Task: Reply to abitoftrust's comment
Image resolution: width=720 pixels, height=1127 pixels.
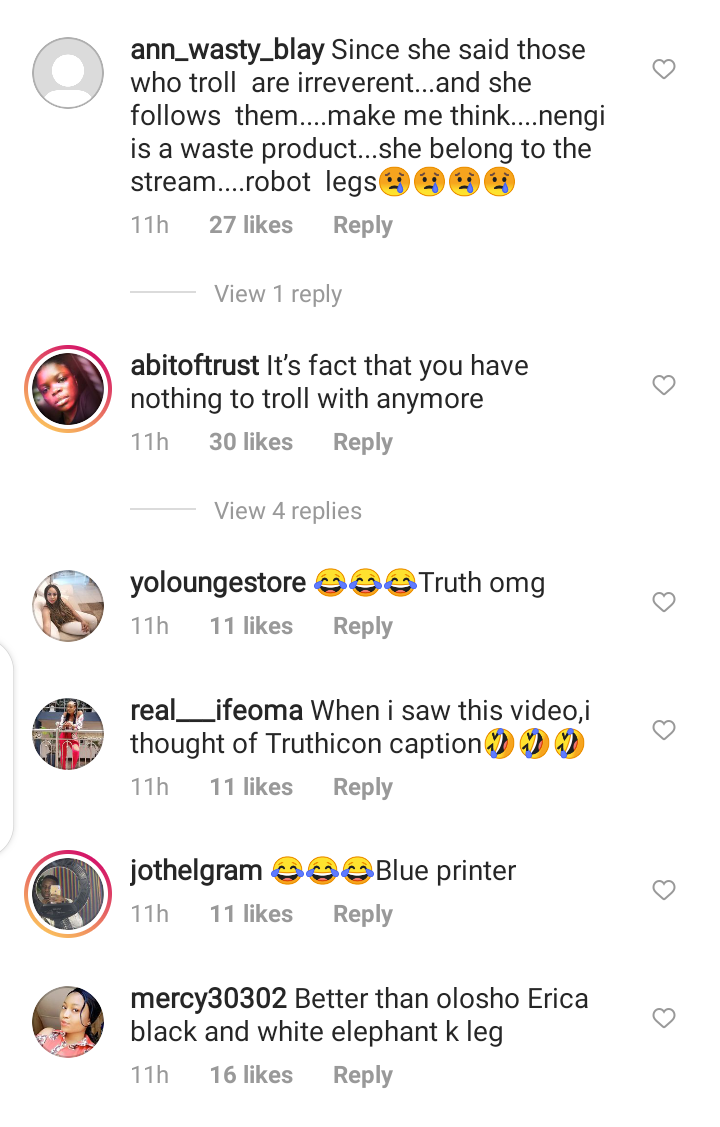Action: tap(362, 442)
